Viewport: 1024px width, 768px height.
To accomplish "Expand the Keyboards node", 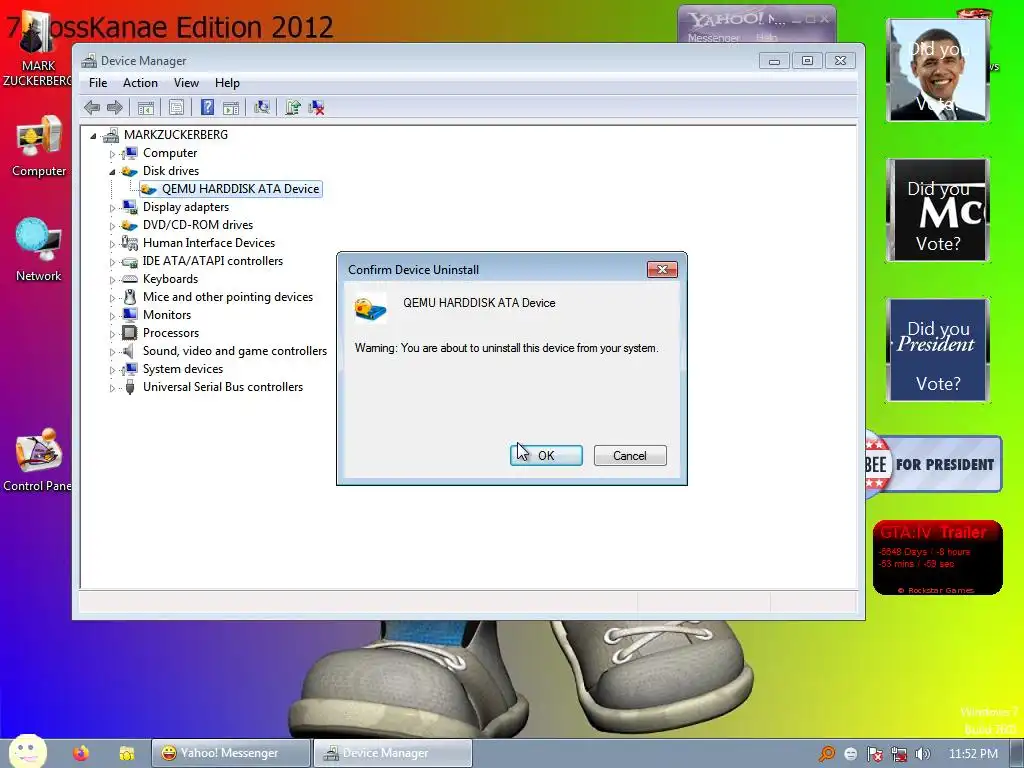I will coord(112,280).
